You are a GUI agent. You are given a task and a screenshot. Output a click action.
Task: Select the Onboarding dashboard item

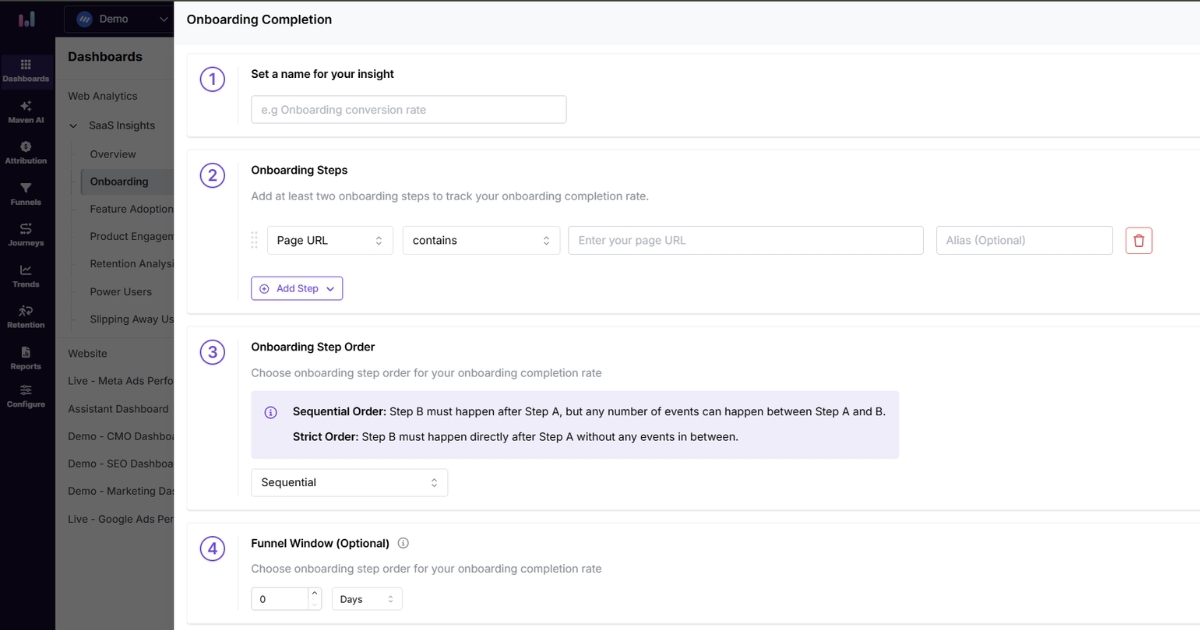[x=127, y=182]
